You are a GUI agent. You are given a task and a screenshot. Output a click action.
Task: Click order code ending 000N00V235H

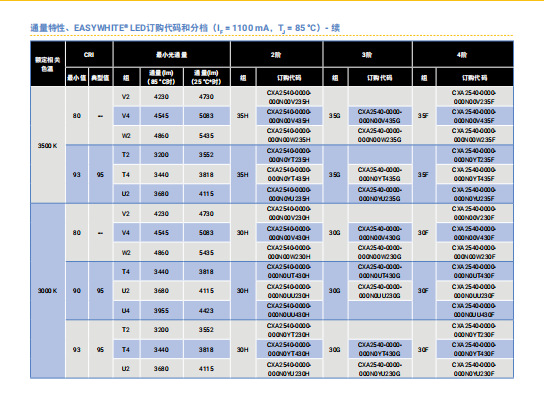point(289,97)
